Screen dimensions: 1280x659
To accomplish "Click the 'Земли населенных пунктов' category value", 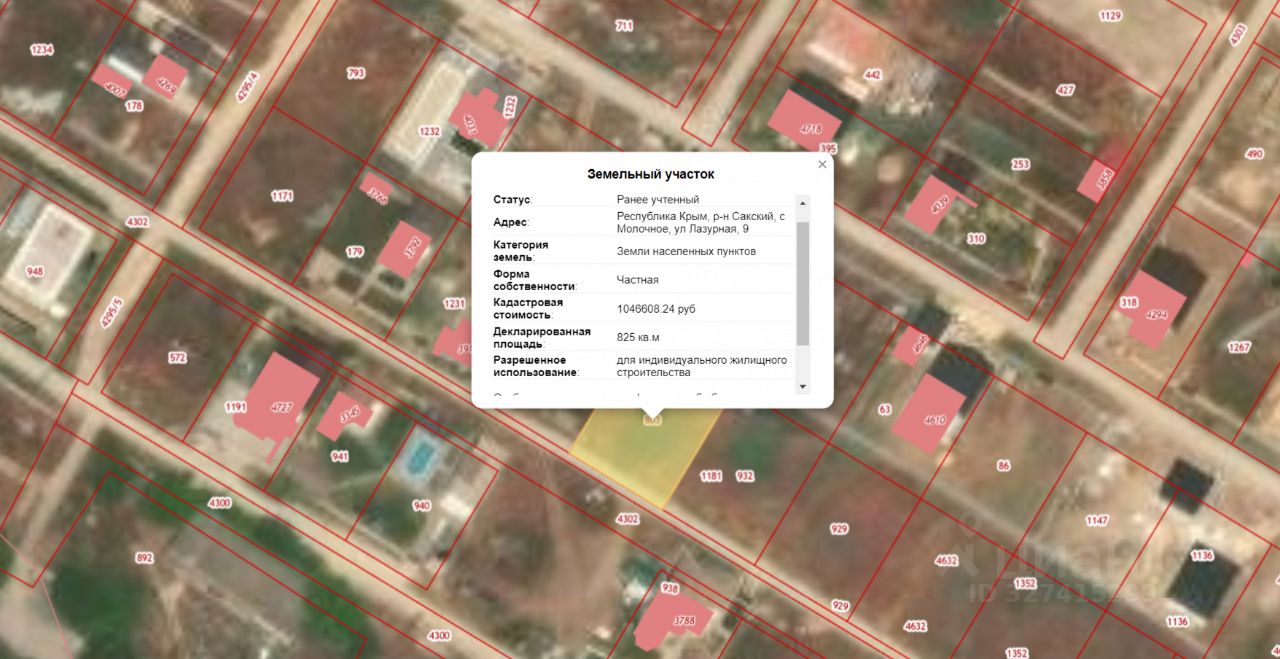I will (686, 251).
